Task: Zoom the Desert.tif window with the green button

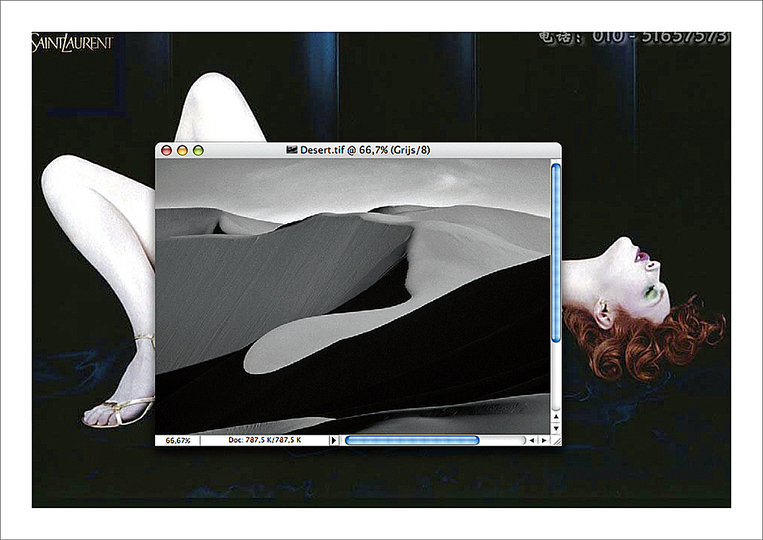Action: pos(198,151)
